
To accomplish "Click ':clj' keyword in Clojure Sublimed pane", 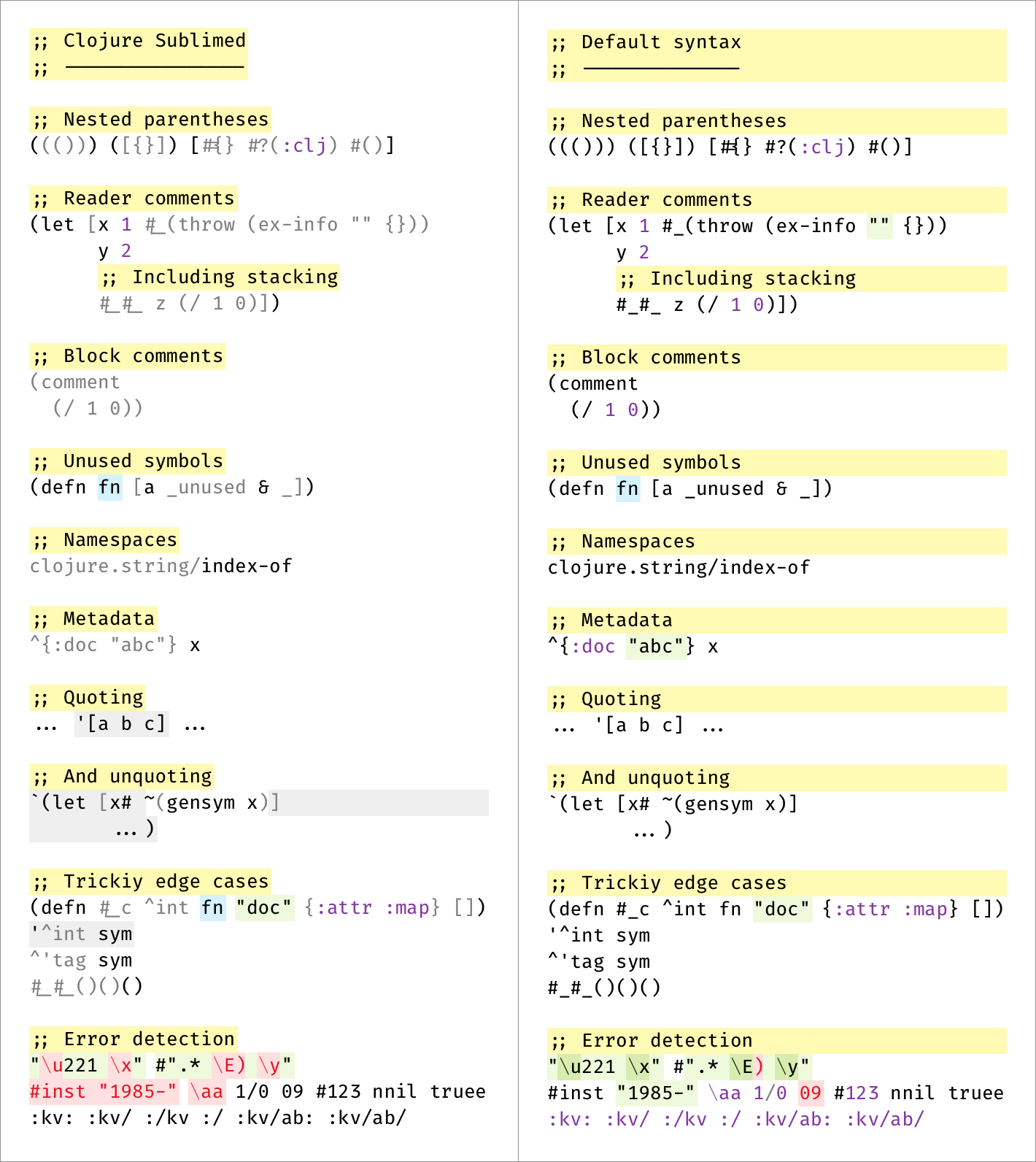I will coord(304,146).
